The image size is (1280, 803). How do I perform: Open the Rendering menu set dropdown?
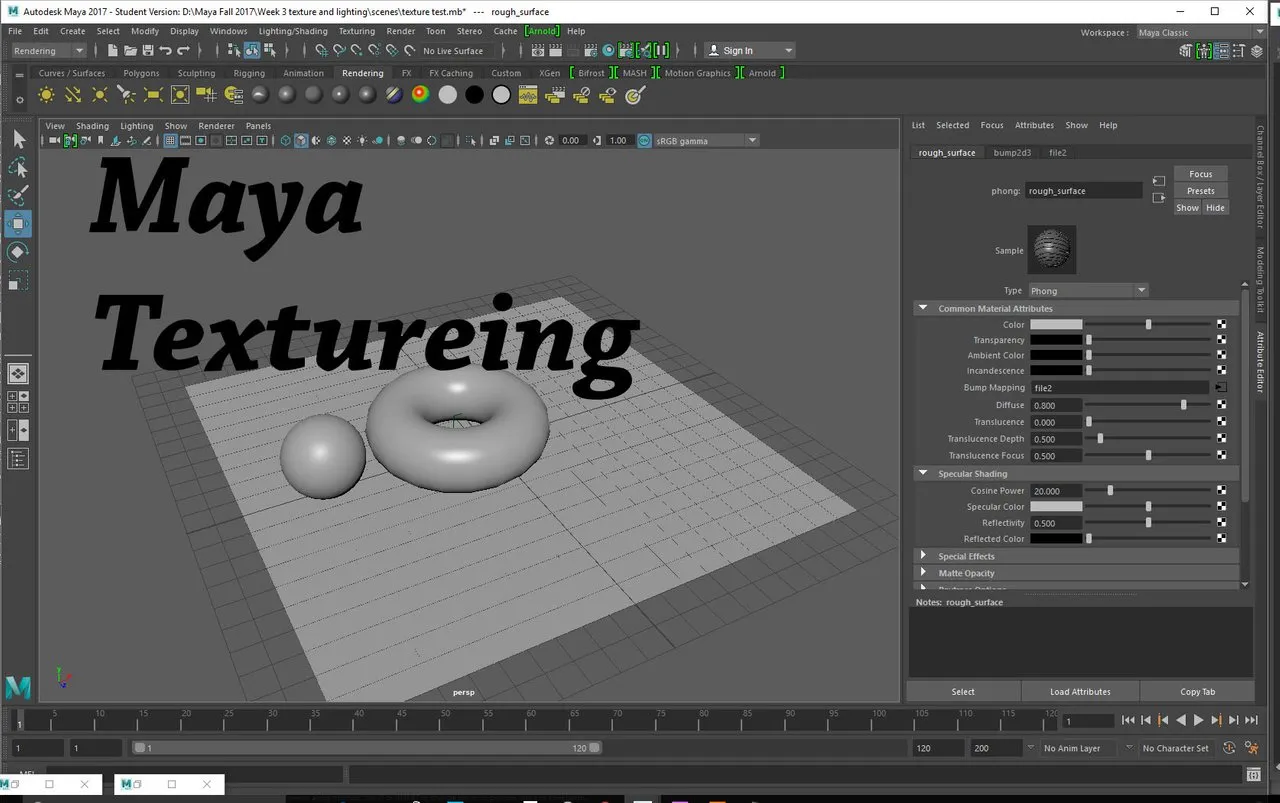pos(49,51)
